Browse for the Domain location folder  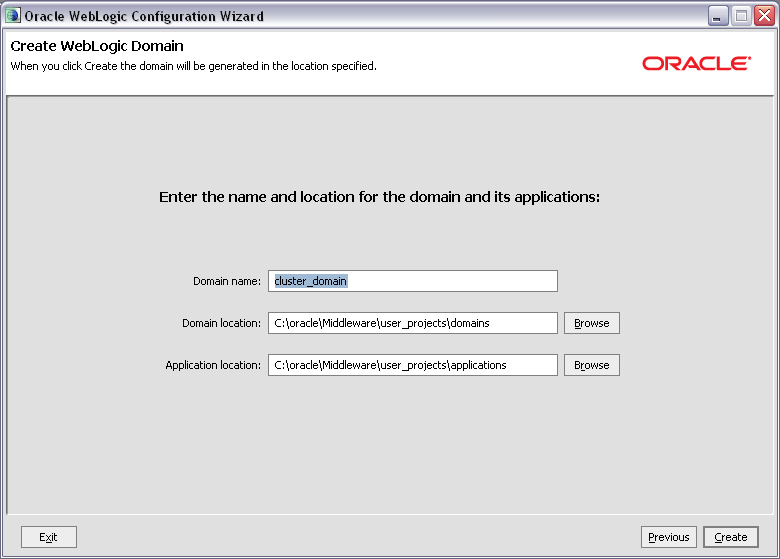pyautogui.click(x=591, y=323)
